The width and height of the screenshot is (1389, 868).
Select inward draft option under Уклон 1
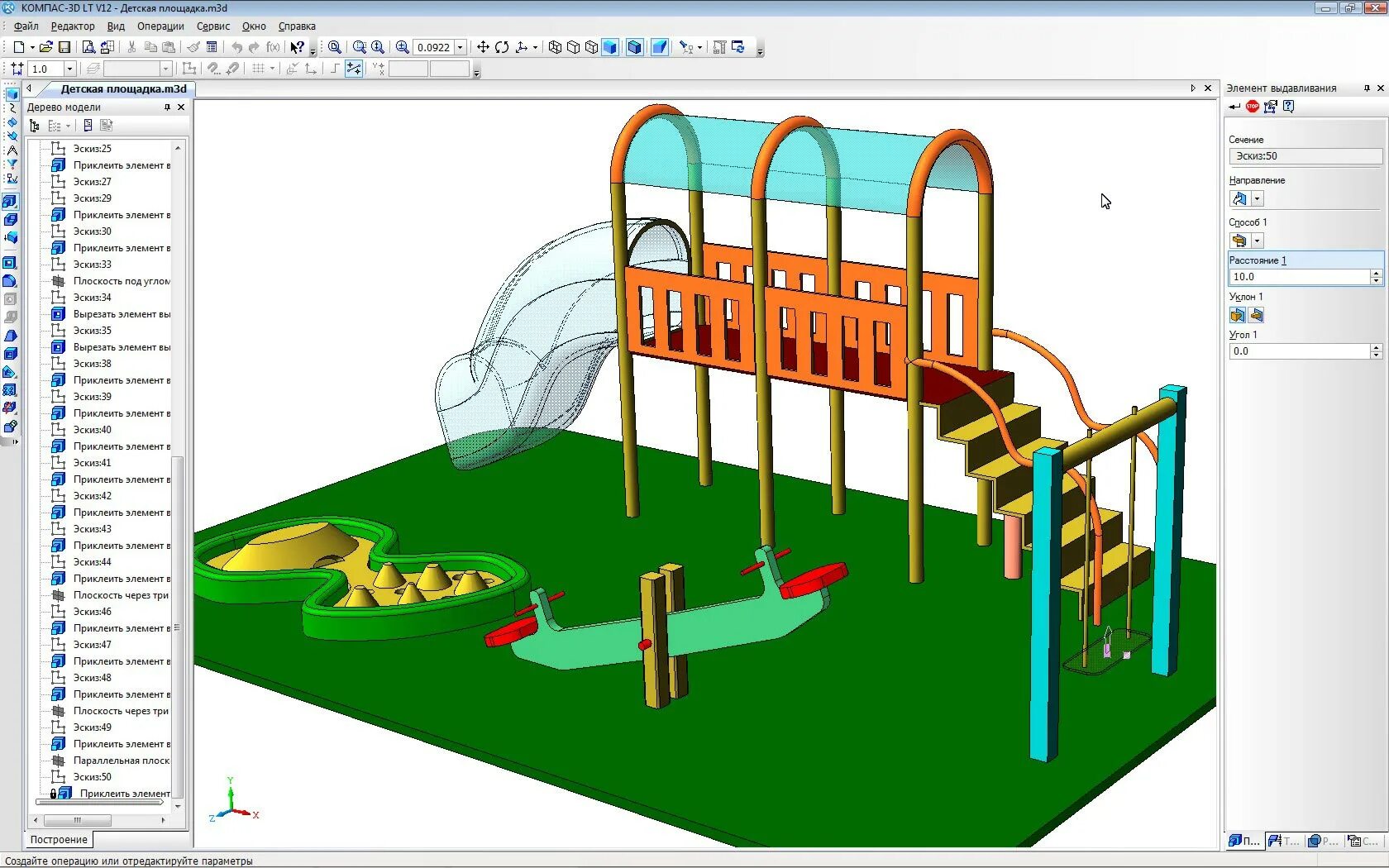coord(1256,315)
